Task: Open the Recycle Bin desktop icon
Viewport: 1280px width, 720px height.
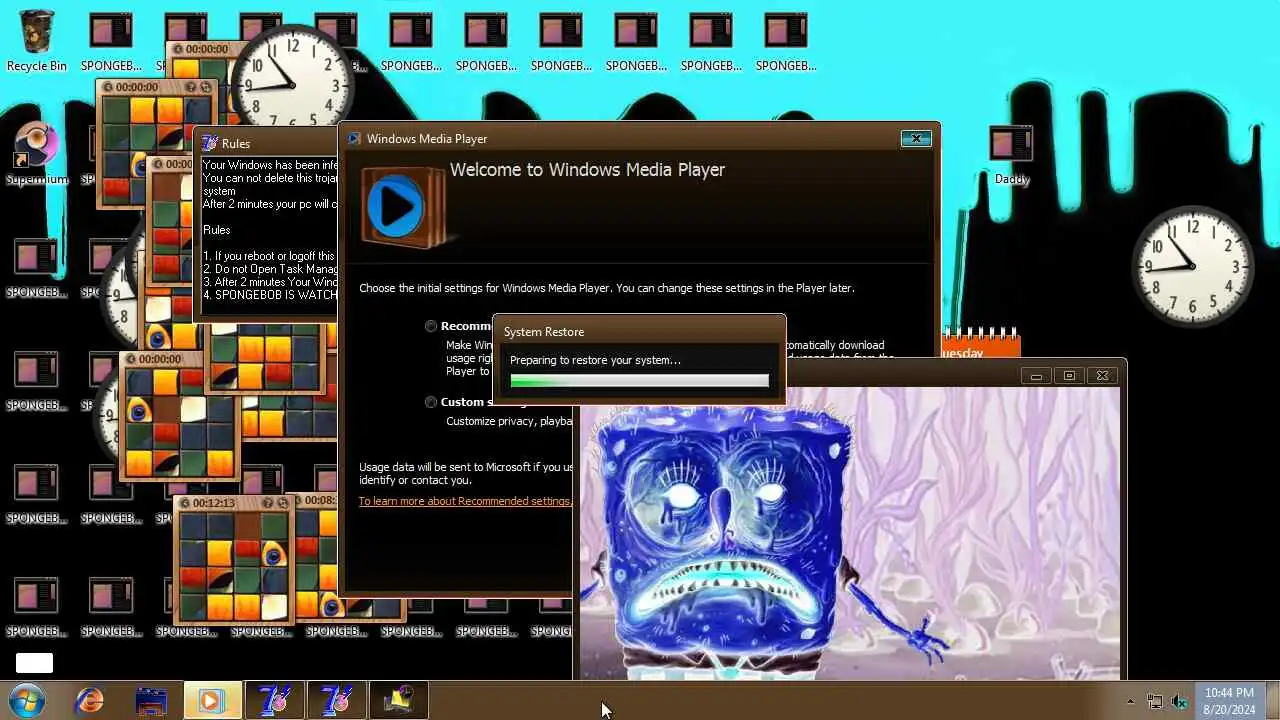Action: pos(37,41)
